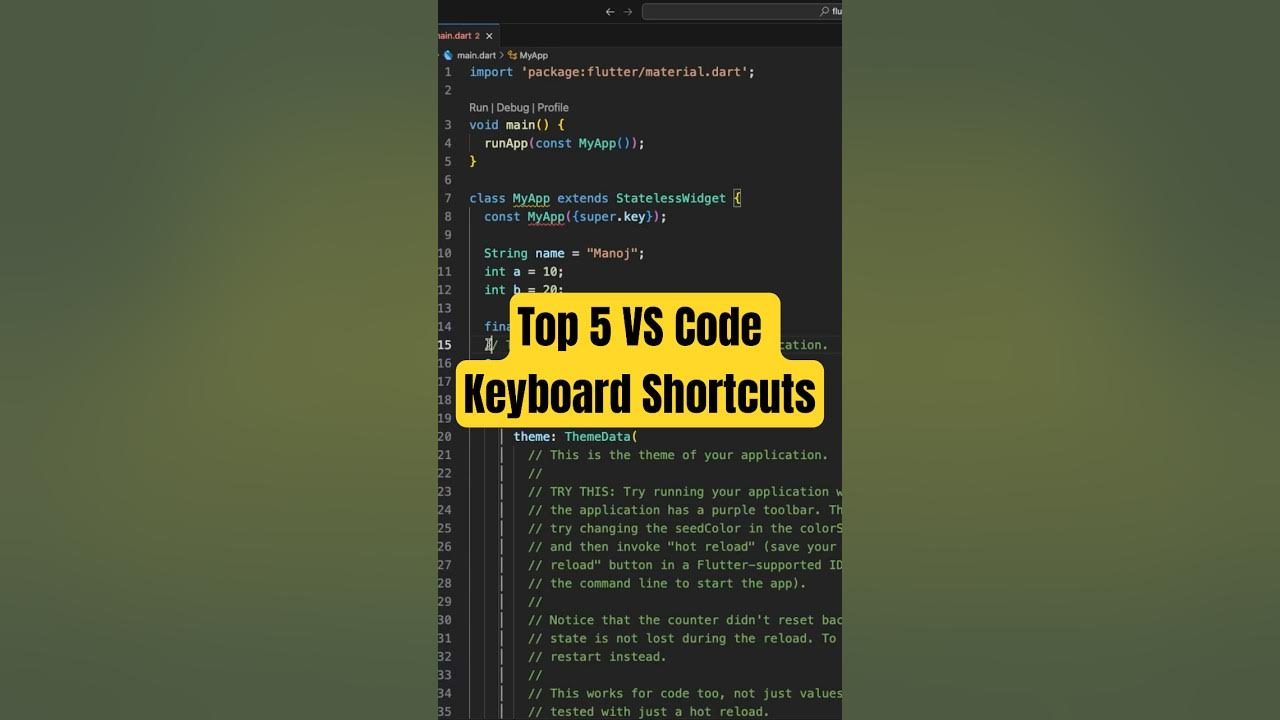Go forward with the right arrow button
Image resolution: width=1280 pixels, height=720 pixels.
[x=628, y=12]
